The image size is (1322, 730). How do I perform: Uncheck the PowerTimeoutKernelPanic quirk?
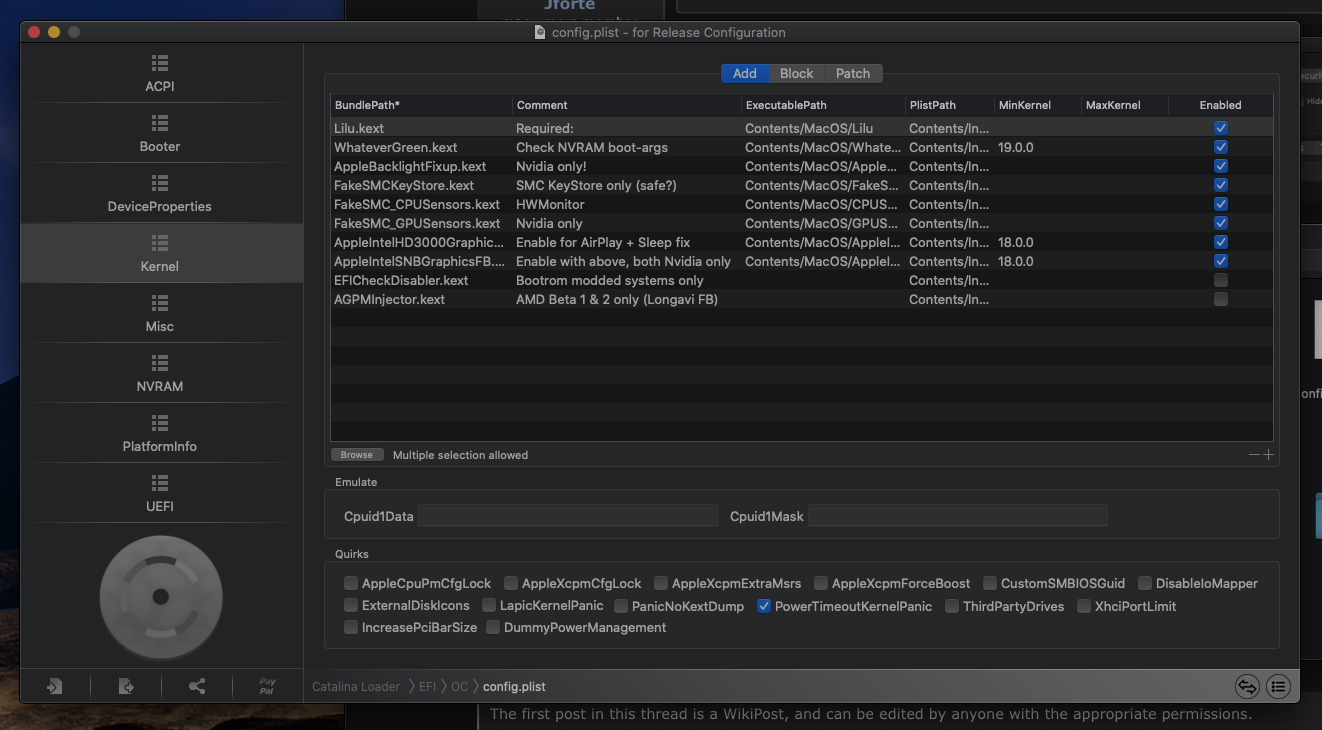pos(764,606)
